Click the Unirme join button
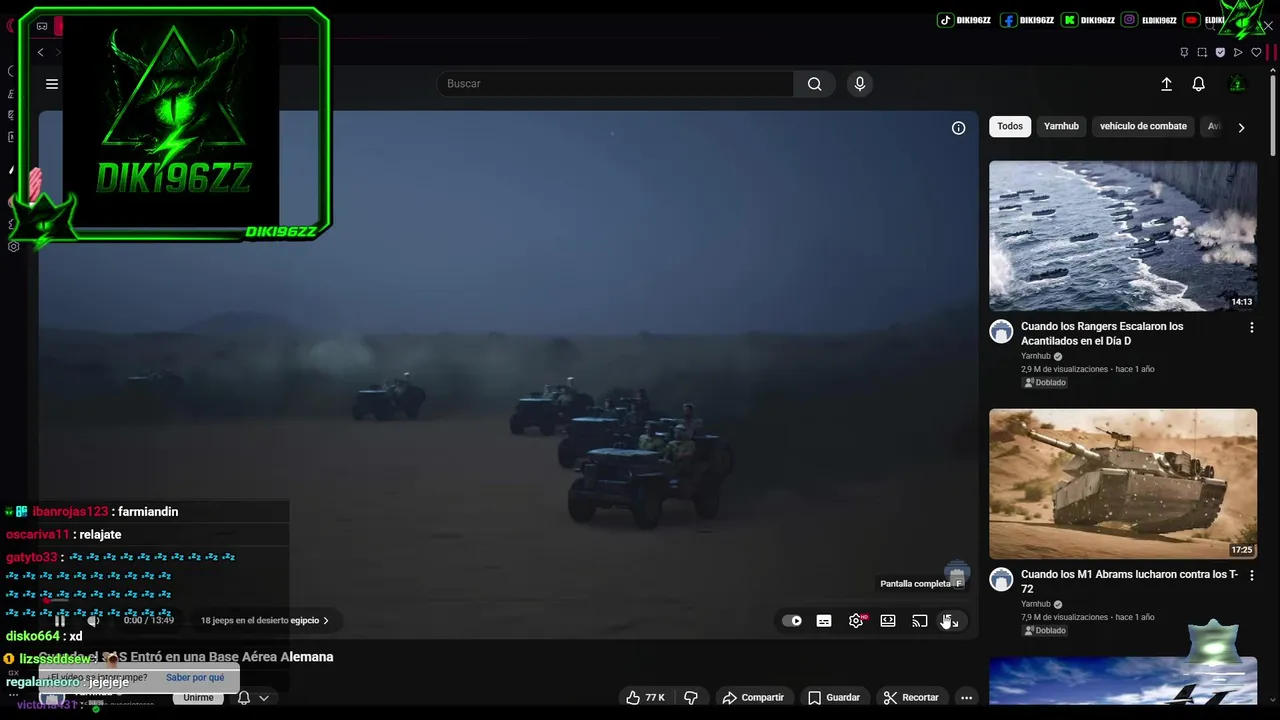Screen dimensions: 1280x720 coord(198,697)
